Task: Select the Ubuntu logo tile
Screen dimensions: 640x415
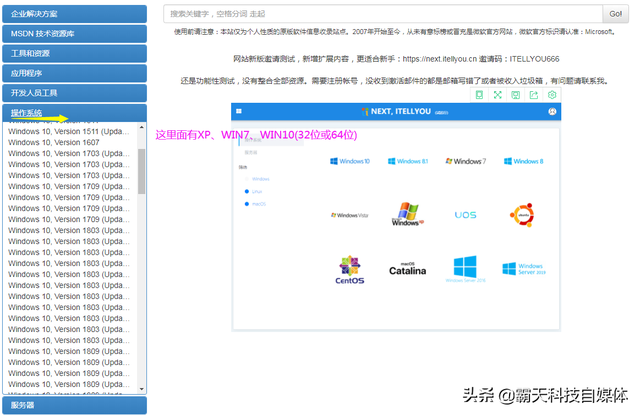Action: coord(522,215)
